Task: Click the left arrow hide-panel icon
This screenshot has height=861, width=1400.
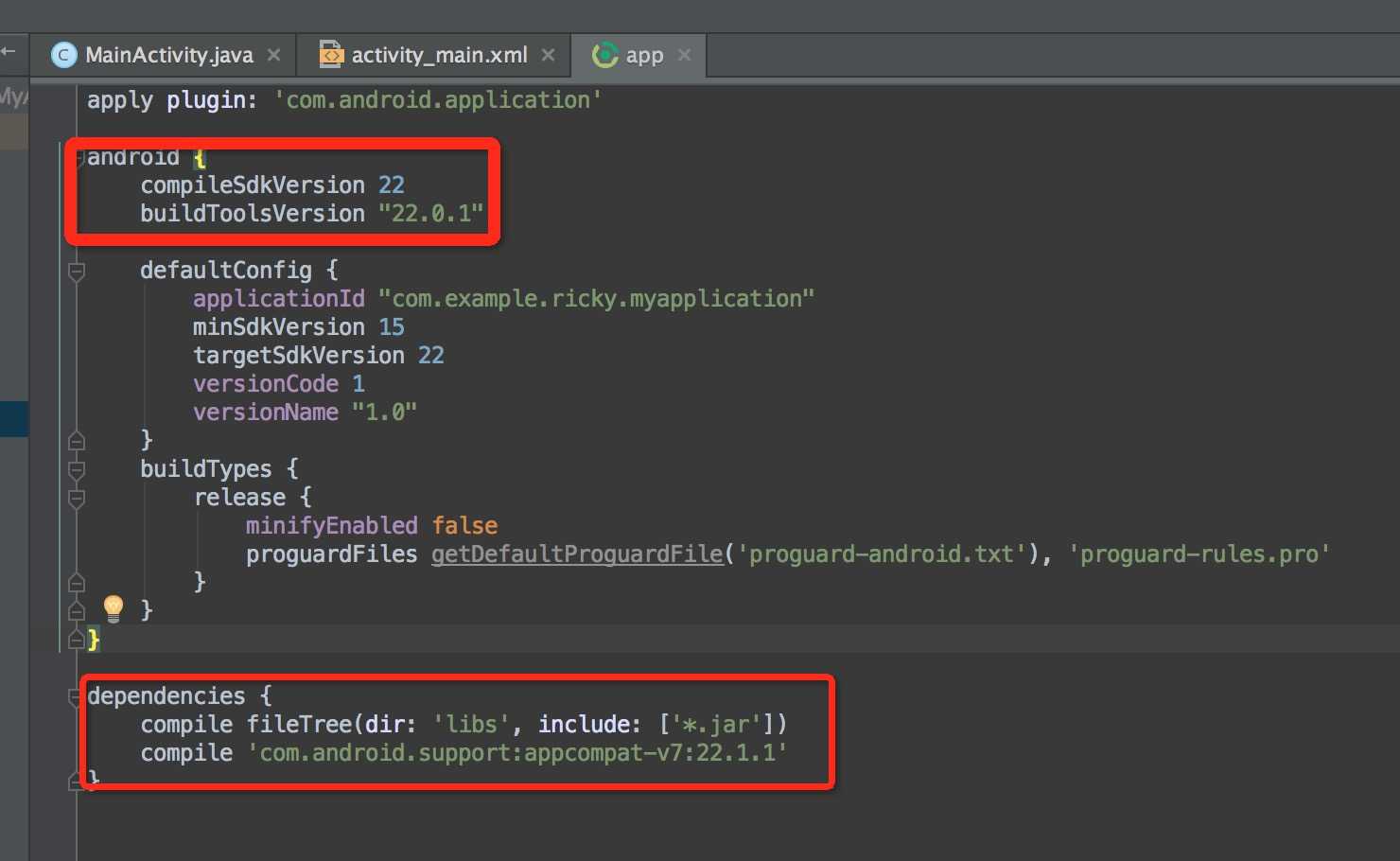Action: tap(9, 51)
